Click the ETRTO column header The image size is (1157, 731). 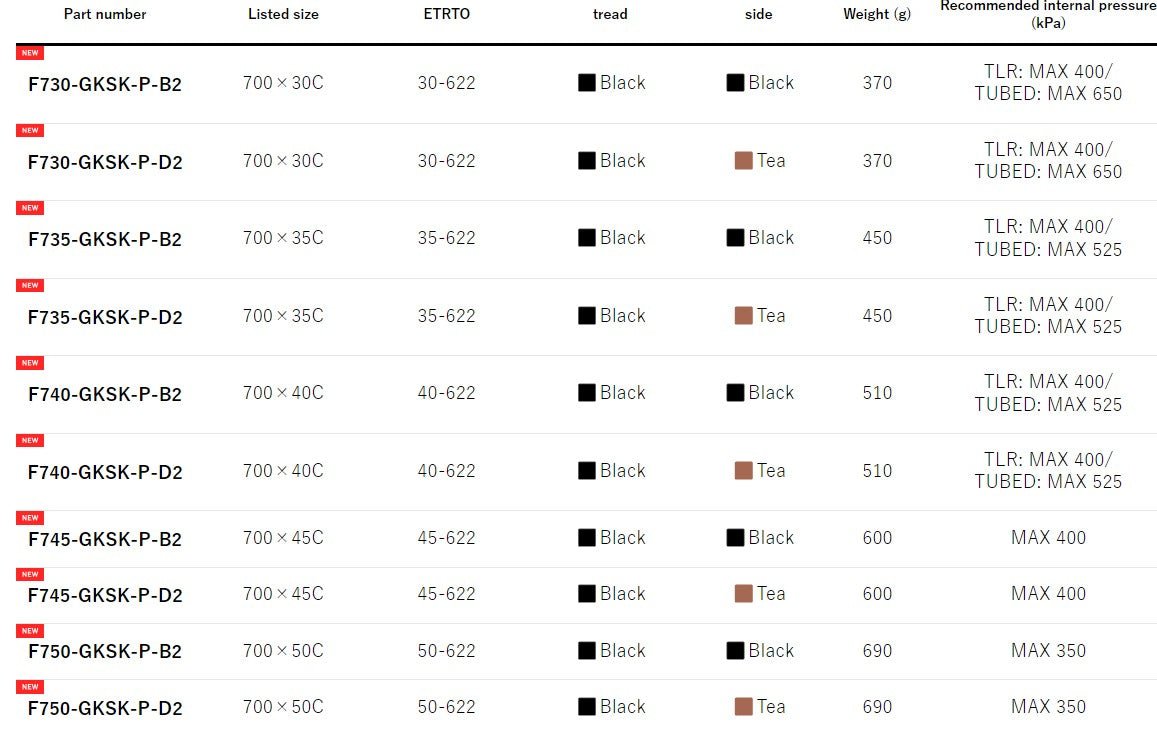[446, 14]
